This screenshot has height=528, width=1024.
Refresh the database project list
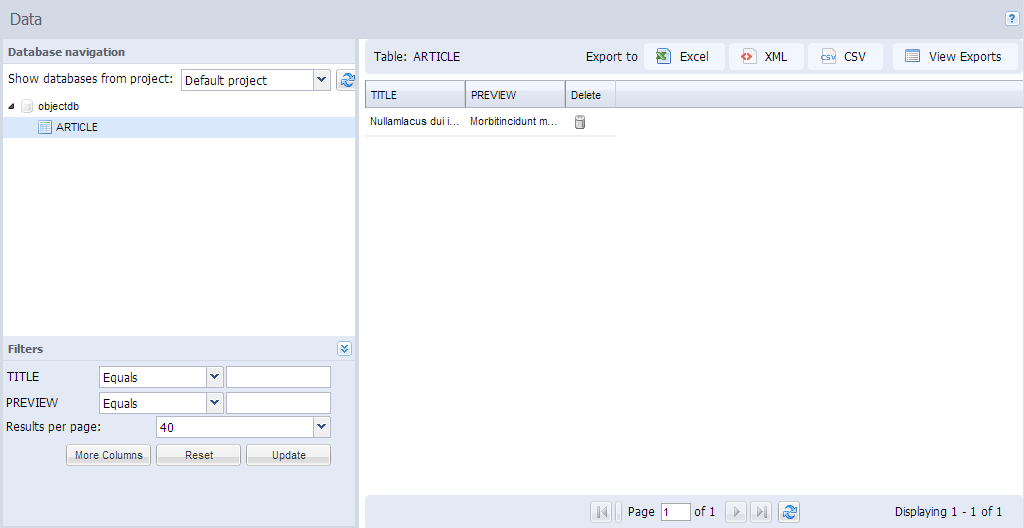[346, 81]
